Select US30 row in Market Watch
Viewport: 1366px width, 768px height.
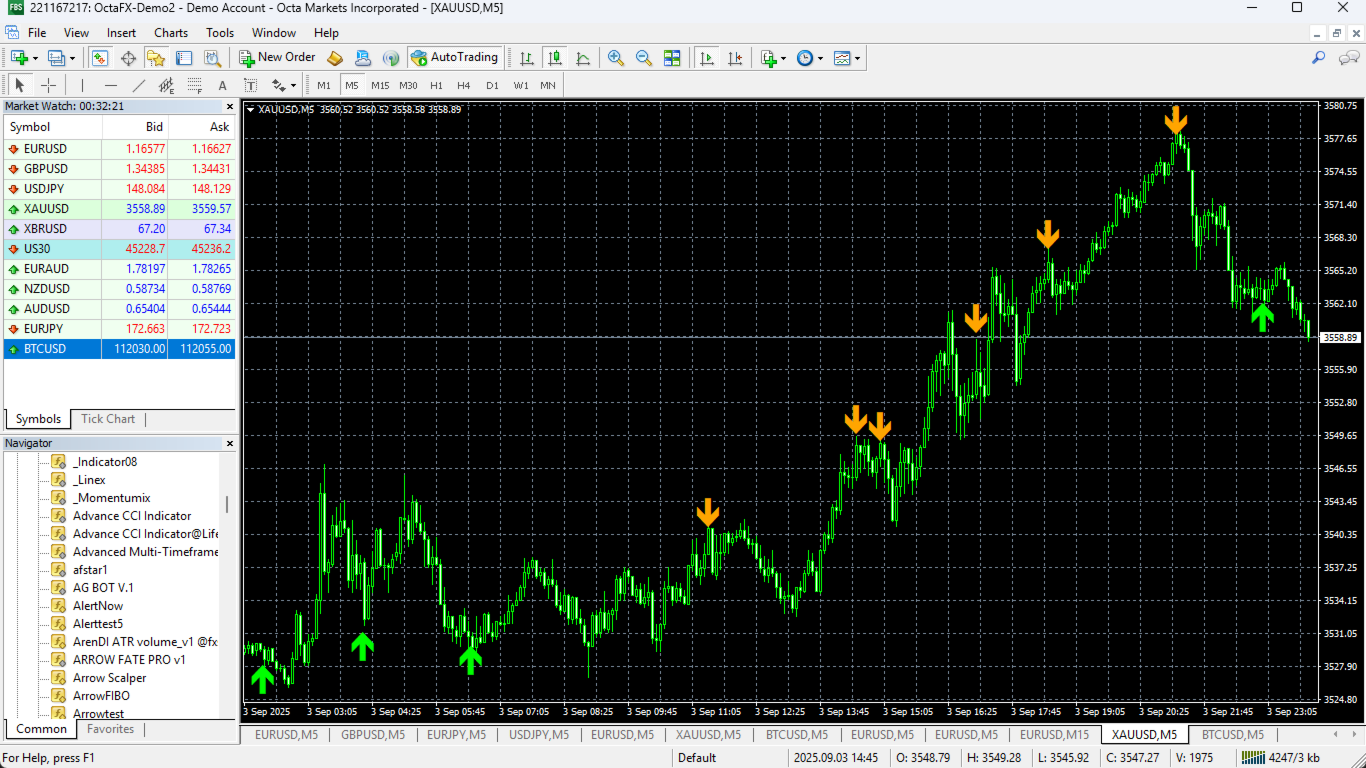point(120,248)
